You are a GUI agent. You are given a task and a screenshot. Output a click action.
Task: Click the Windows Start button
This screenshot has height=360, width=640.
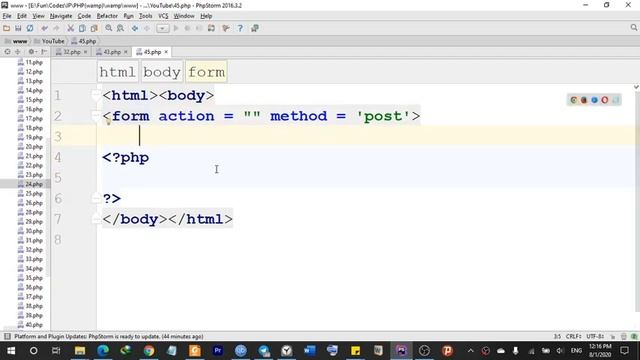(x=11, y=351)
